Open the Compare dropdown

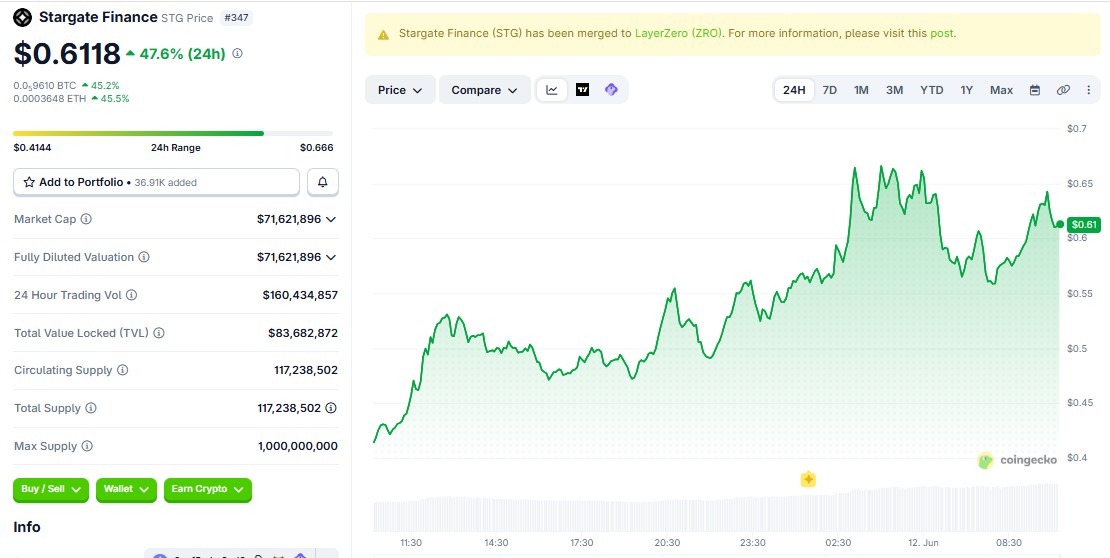click(x=485, y=90)
